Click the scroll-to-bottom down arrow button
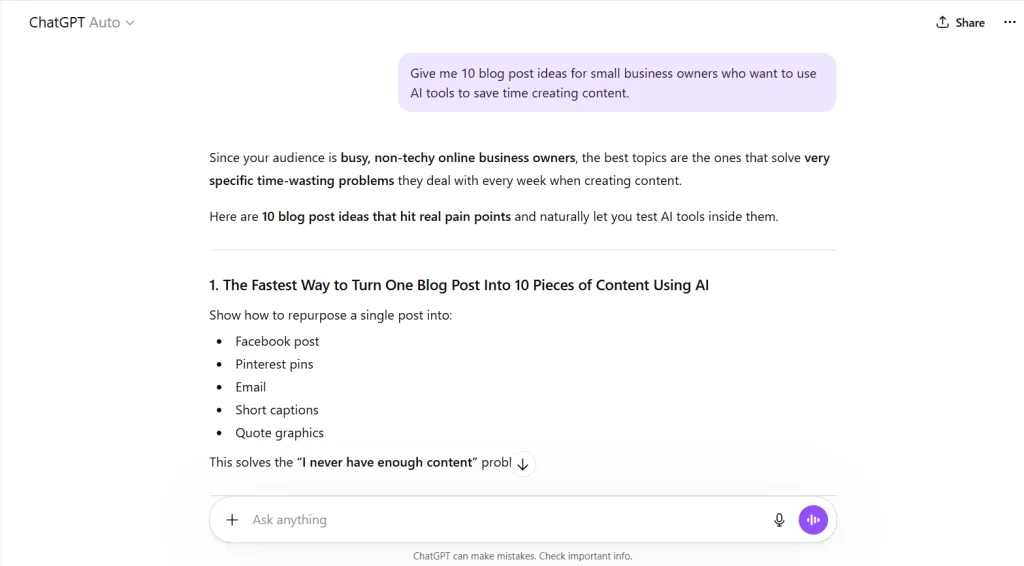Viewport: 1024px width, 566px height. [522, 464]
